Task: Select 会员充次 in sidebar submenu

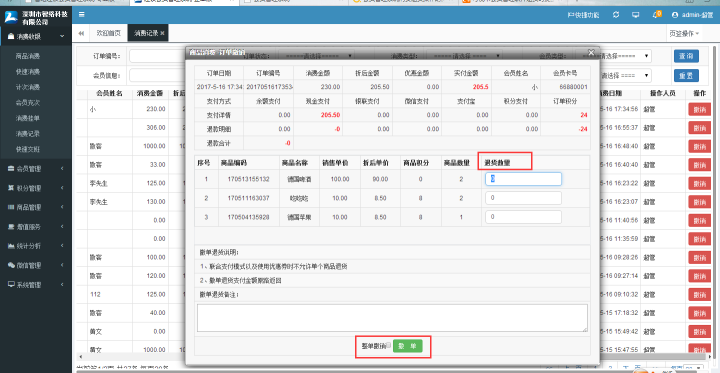Action: [x=28, y=102]
